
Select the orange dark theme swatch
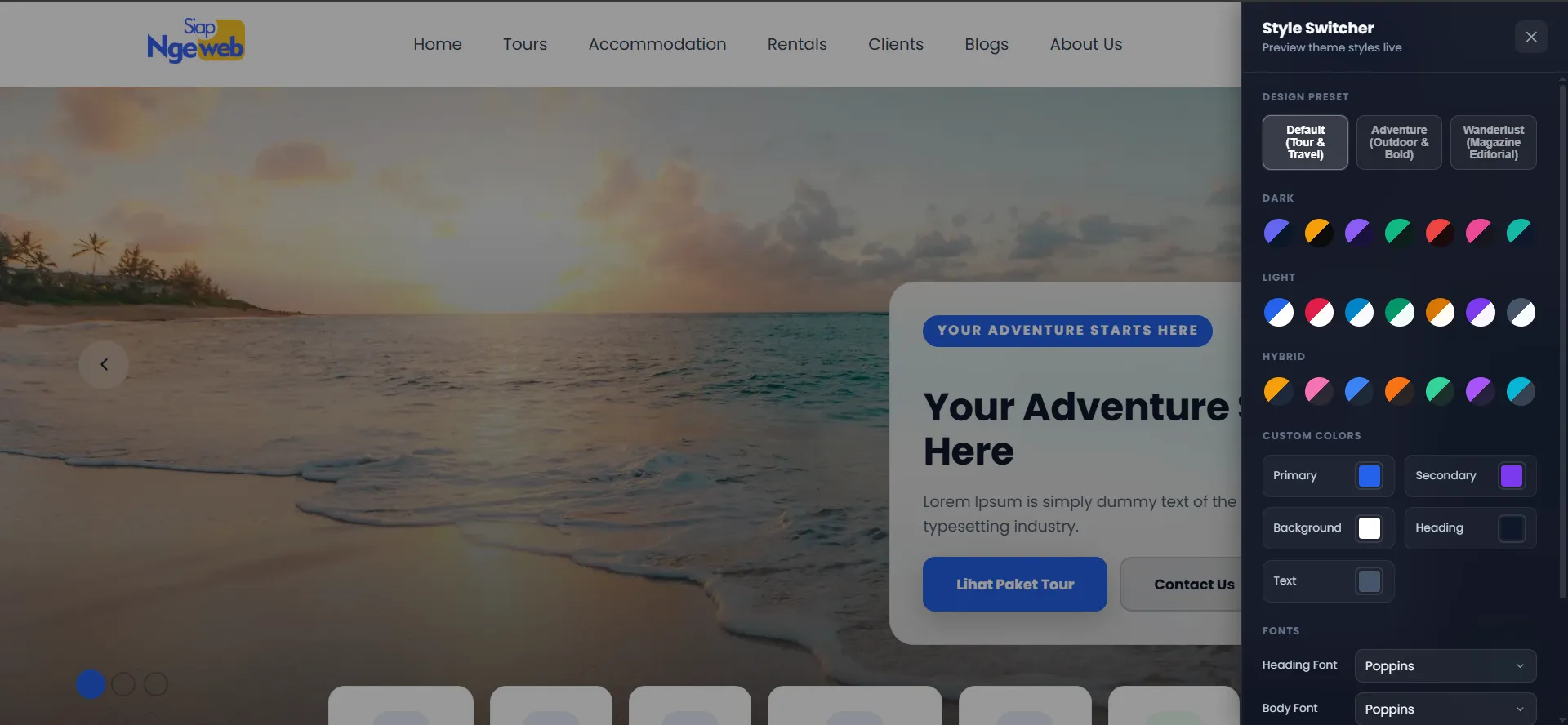click(x=1318, y=232)
